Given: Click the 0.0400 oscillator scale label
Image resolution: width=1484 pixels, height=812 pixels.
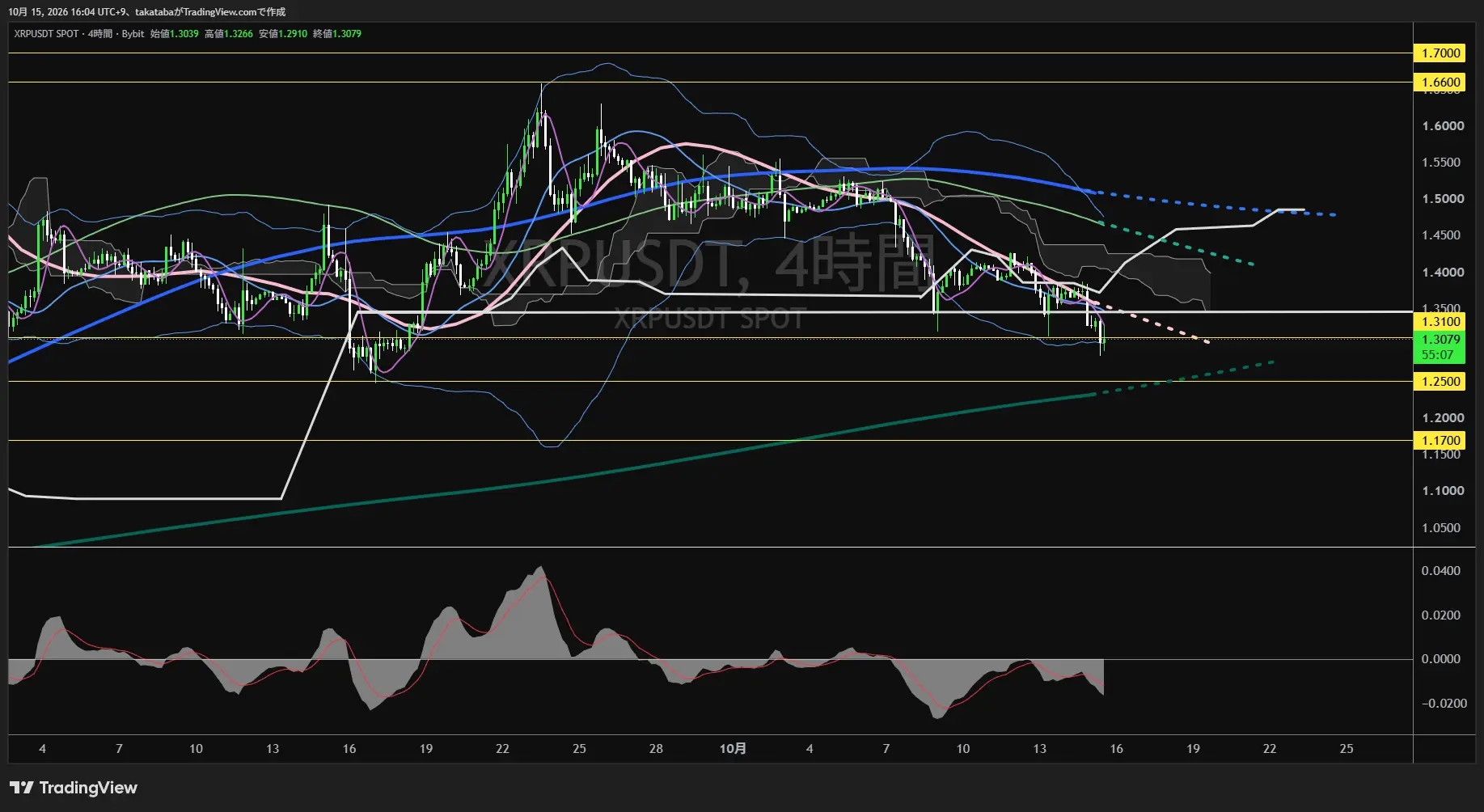Looking at the screenshot, I should click(1441, 571).
